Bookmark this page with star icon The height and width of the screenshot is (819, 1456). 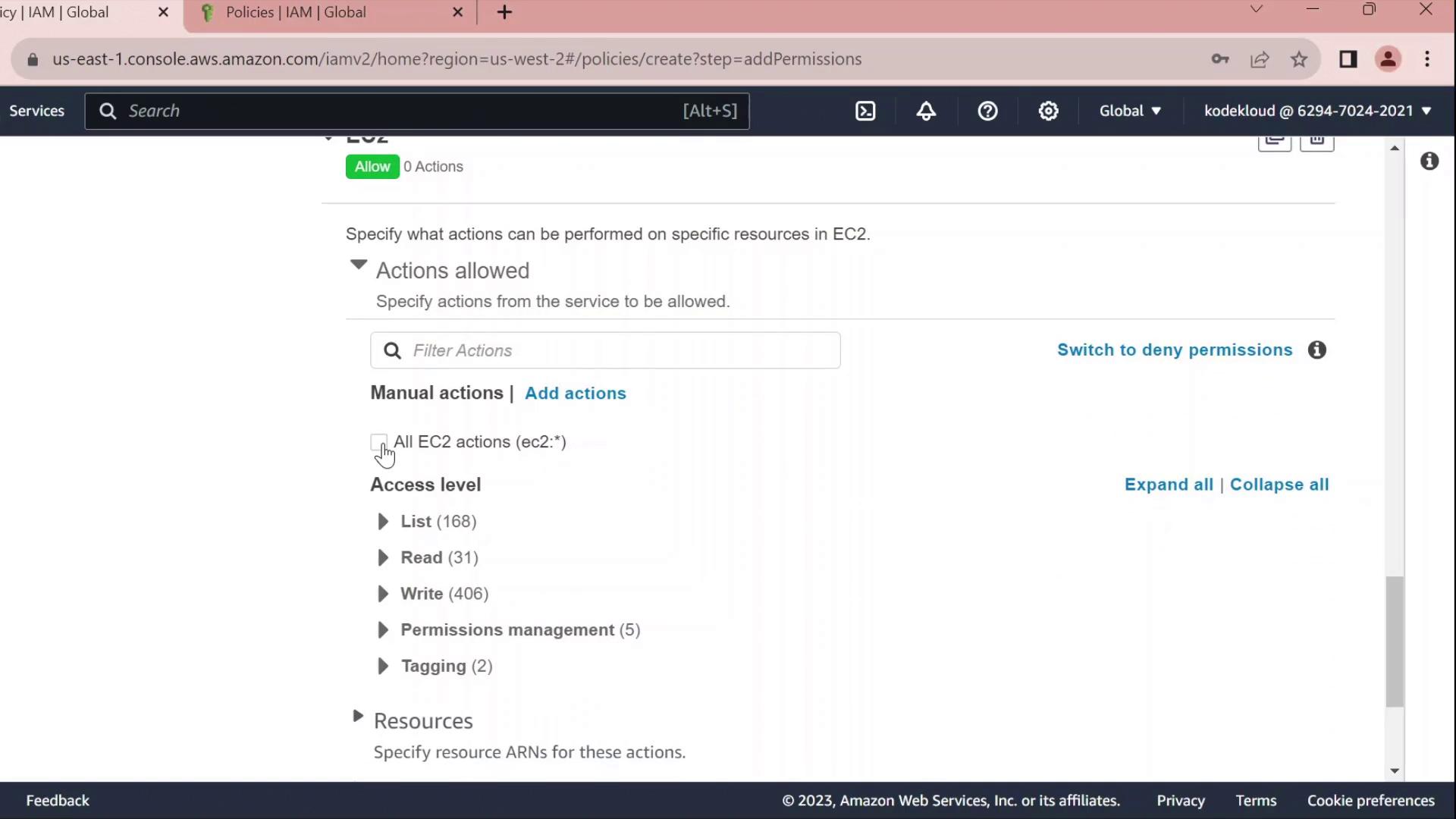[x=1299, y=59]
